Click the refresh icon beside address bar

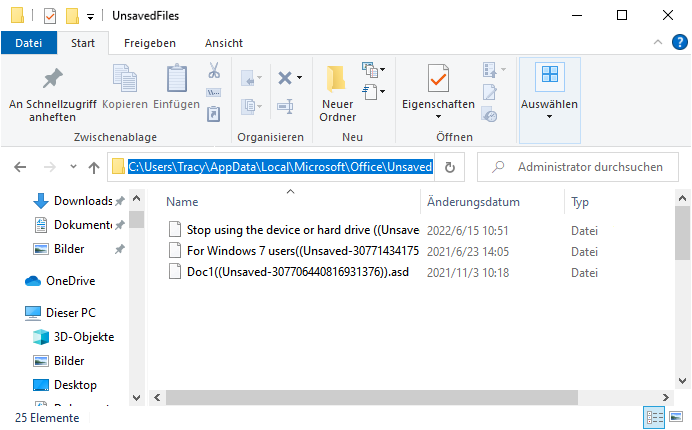click(450, 167)
